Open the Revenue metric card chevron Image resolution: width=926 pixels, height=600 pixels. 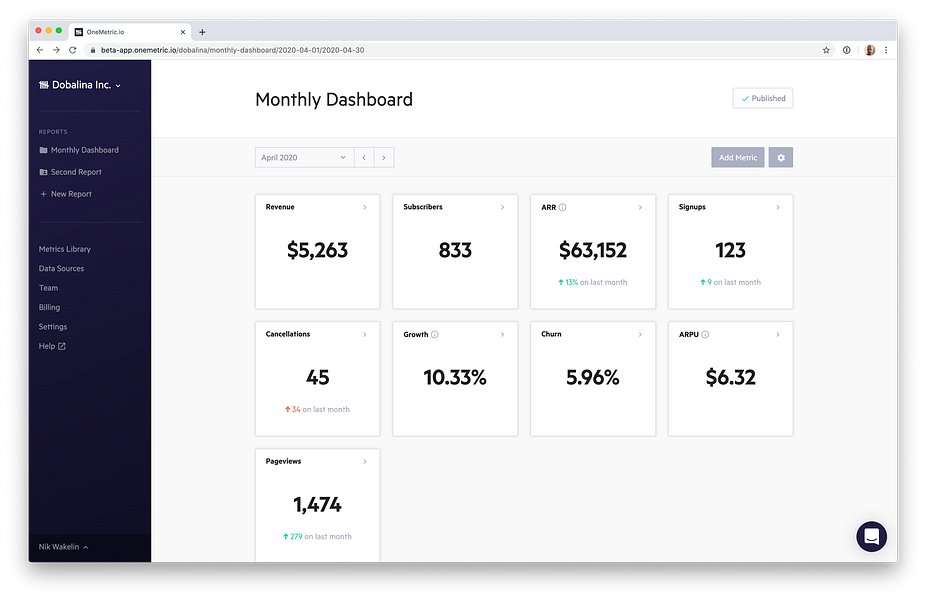click(x=364, y=207)
